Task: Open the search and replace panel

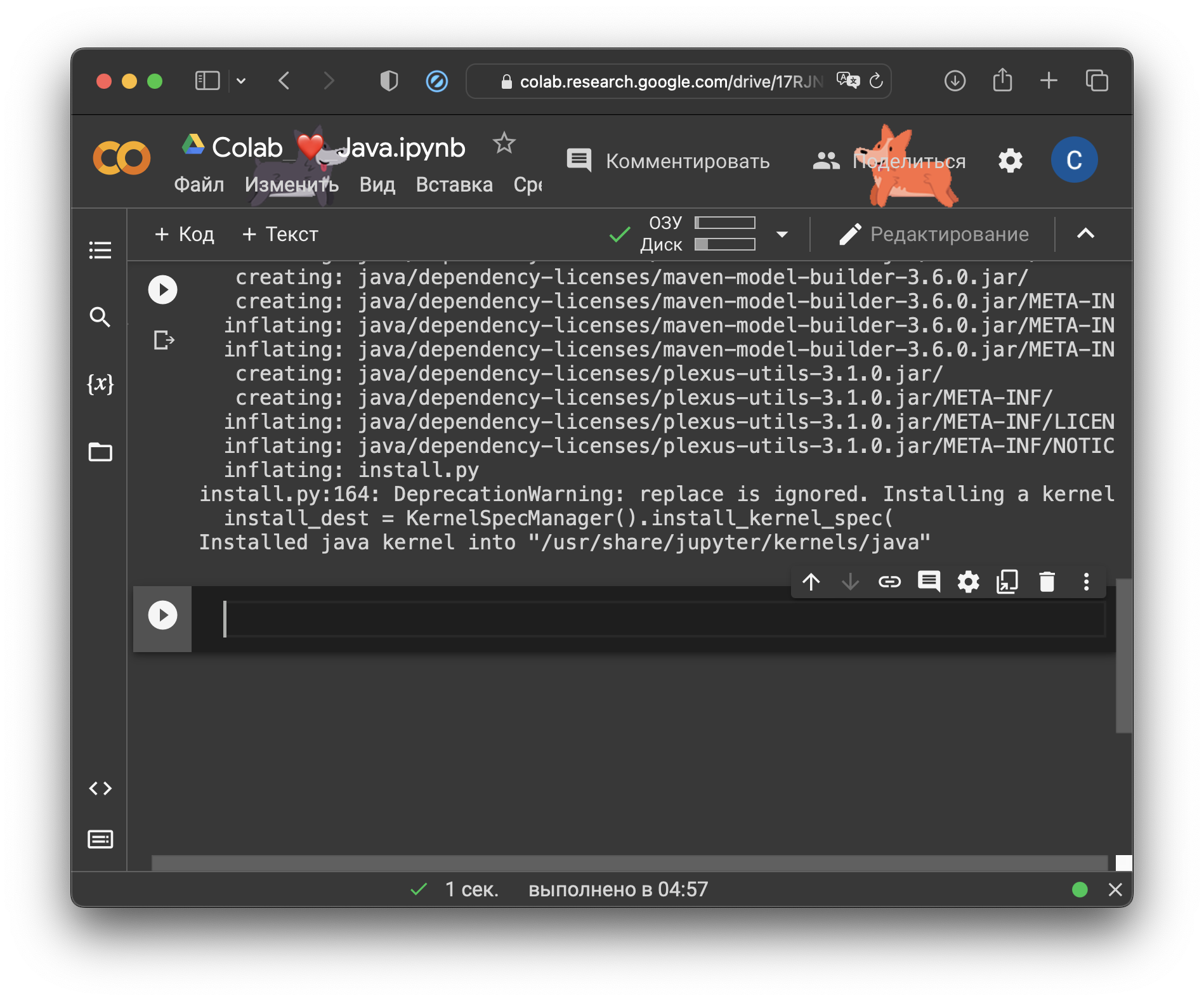Action: (100, 317)
